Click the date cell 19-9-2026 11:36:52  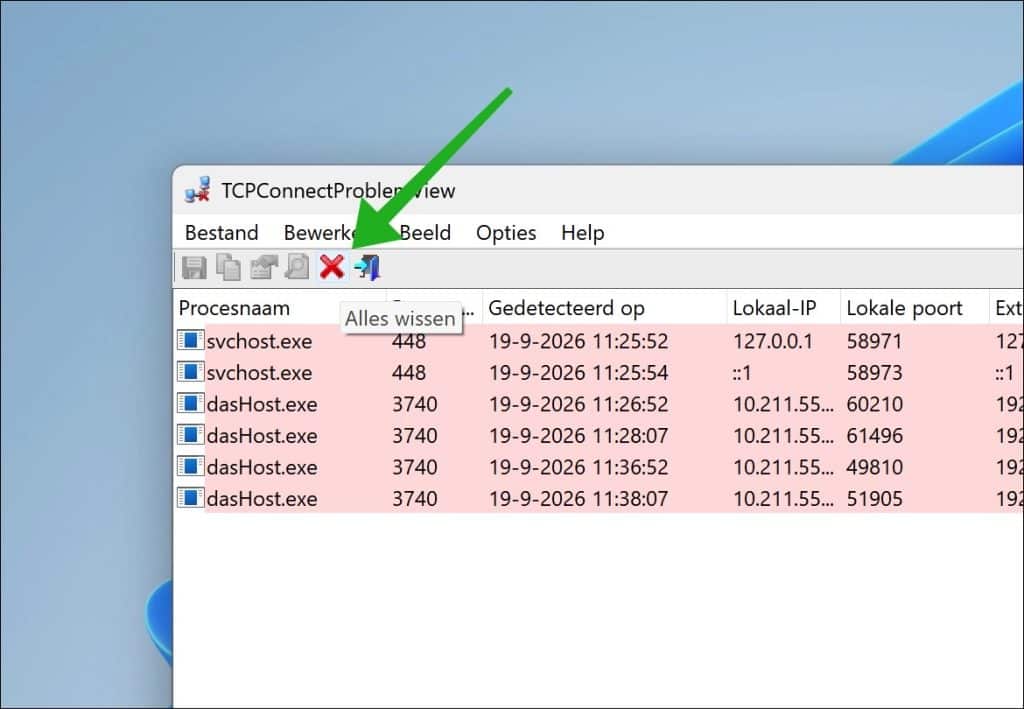(x=579, y=467)
